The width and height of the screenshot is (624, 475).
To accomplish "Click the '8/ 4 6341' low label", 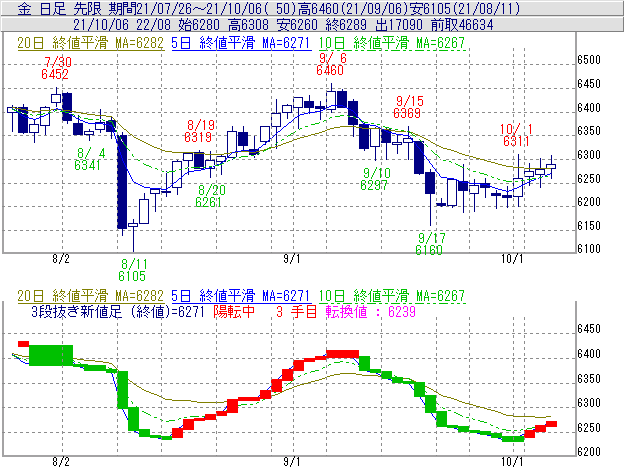I will click(88, 159).
